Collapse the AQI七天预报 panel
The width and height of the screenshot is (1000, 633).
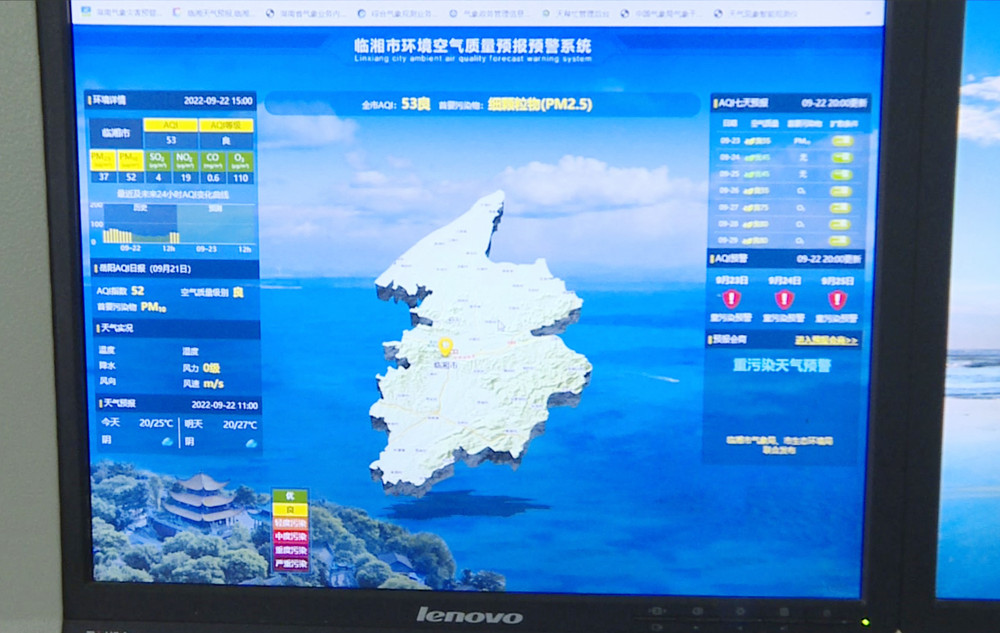[742, 102]
